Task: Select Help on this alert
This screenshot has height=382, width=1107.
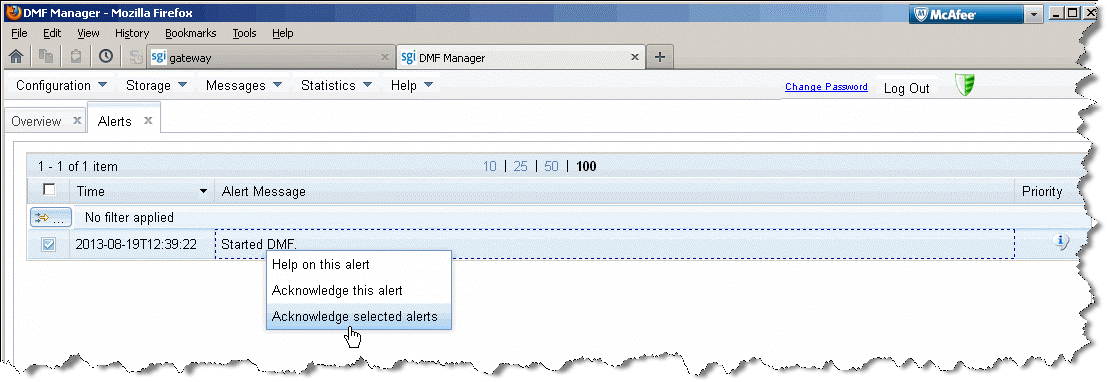Action: (359, 265)
